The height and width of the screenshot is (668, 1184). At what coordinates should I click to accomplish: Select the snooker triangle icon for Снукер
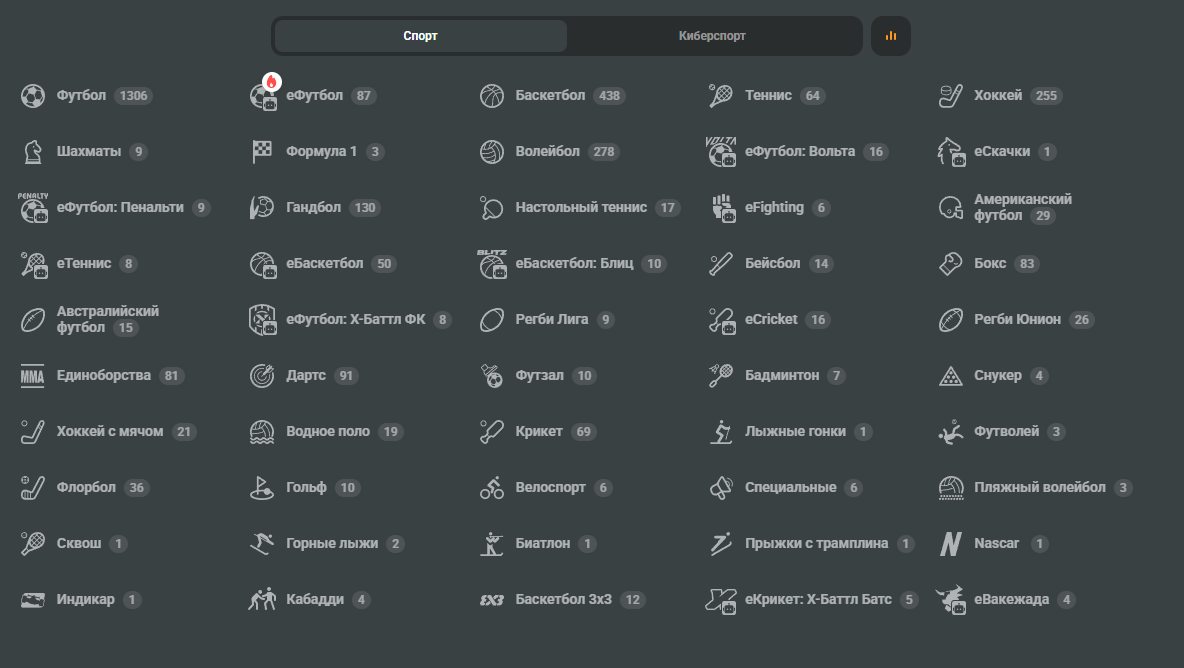point(950,375)
